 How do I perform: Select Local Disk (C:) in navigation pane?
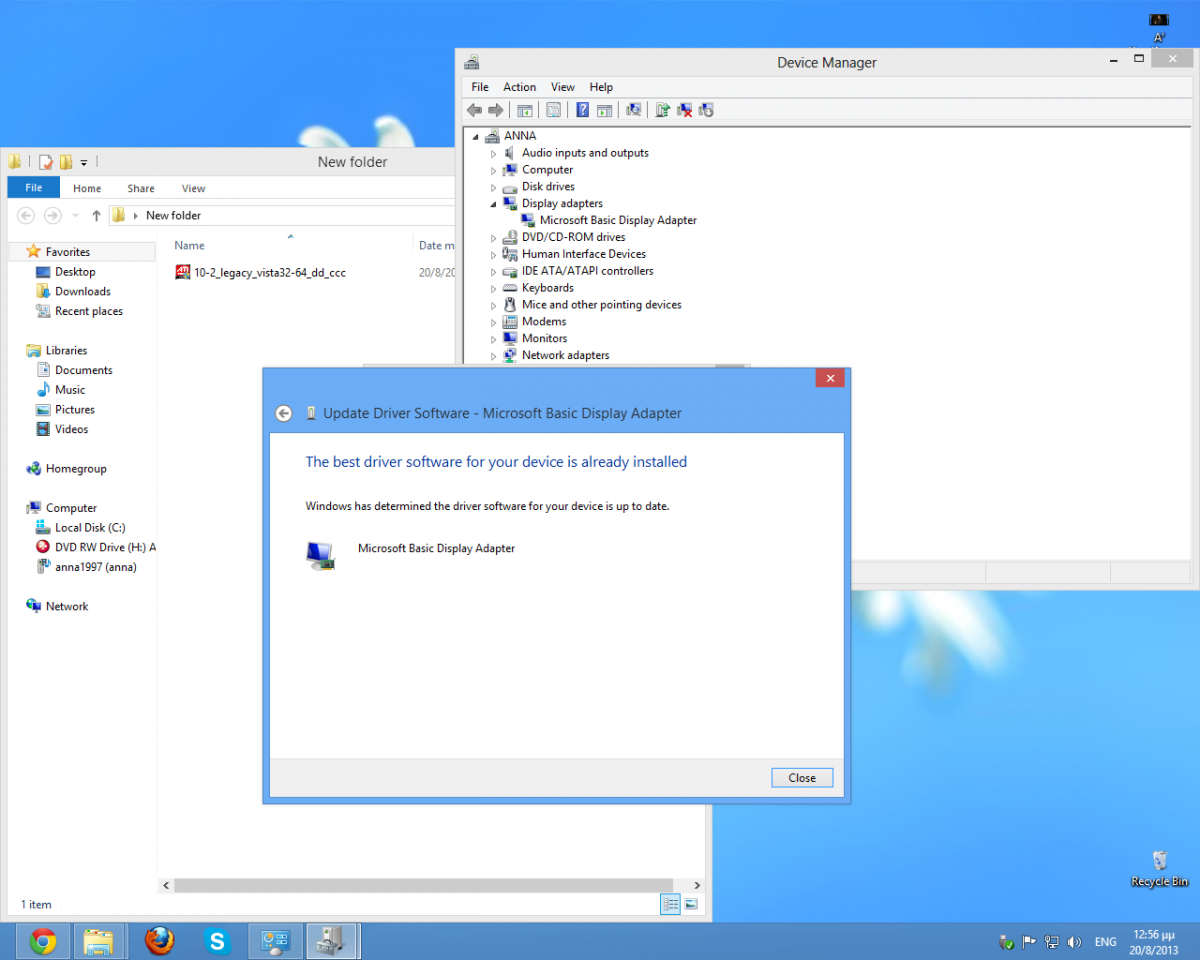click(x=90, y=528)
